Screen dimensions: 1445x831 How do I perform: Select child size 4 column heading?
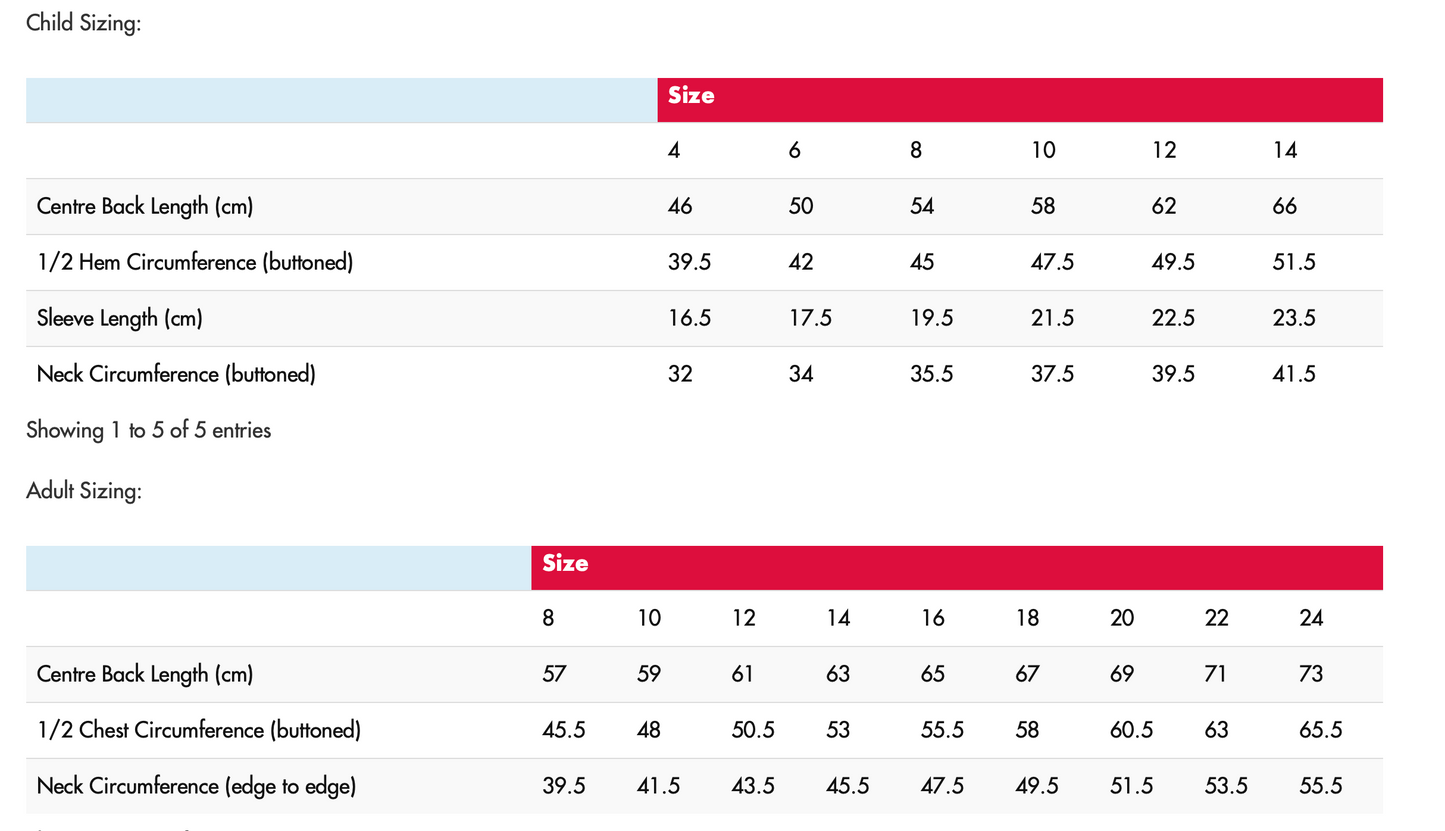click(x=674, y=151)
